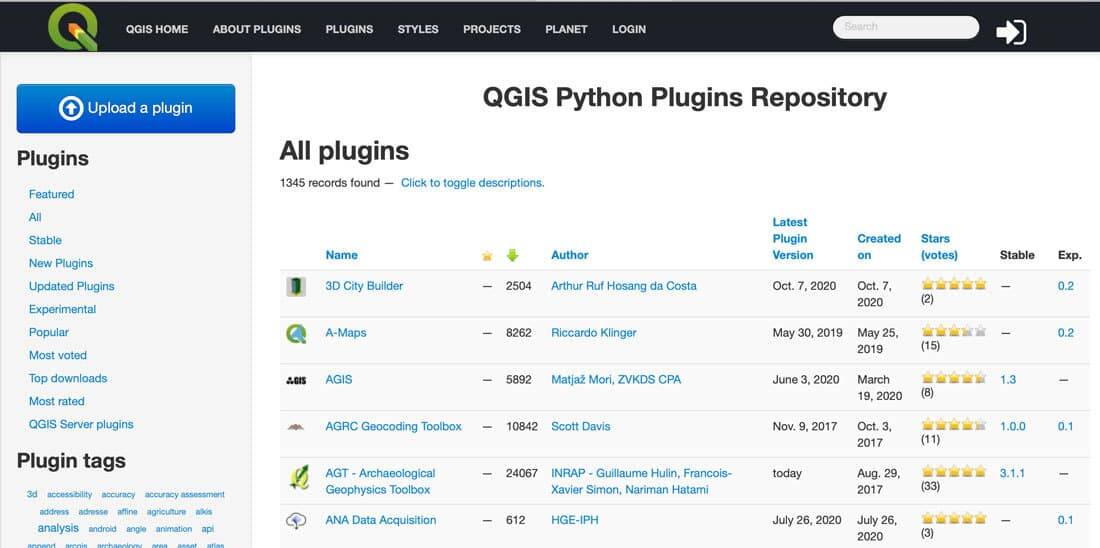The image size is (1100, 548).
Task: Click the 'agriculture' plugin tag
Action: (166, 512)
